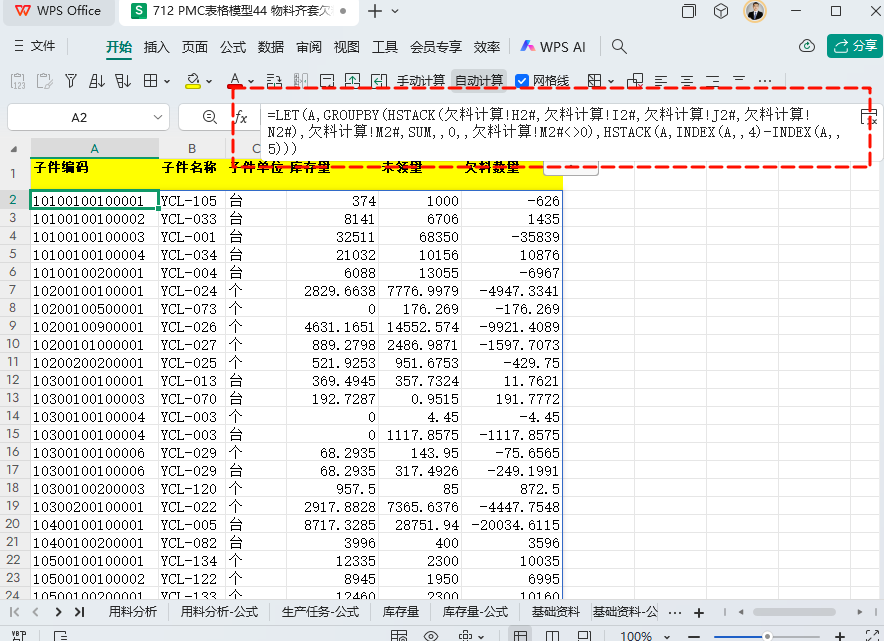Show more sheet tabs ellipsis

click(x=675, y=612)
